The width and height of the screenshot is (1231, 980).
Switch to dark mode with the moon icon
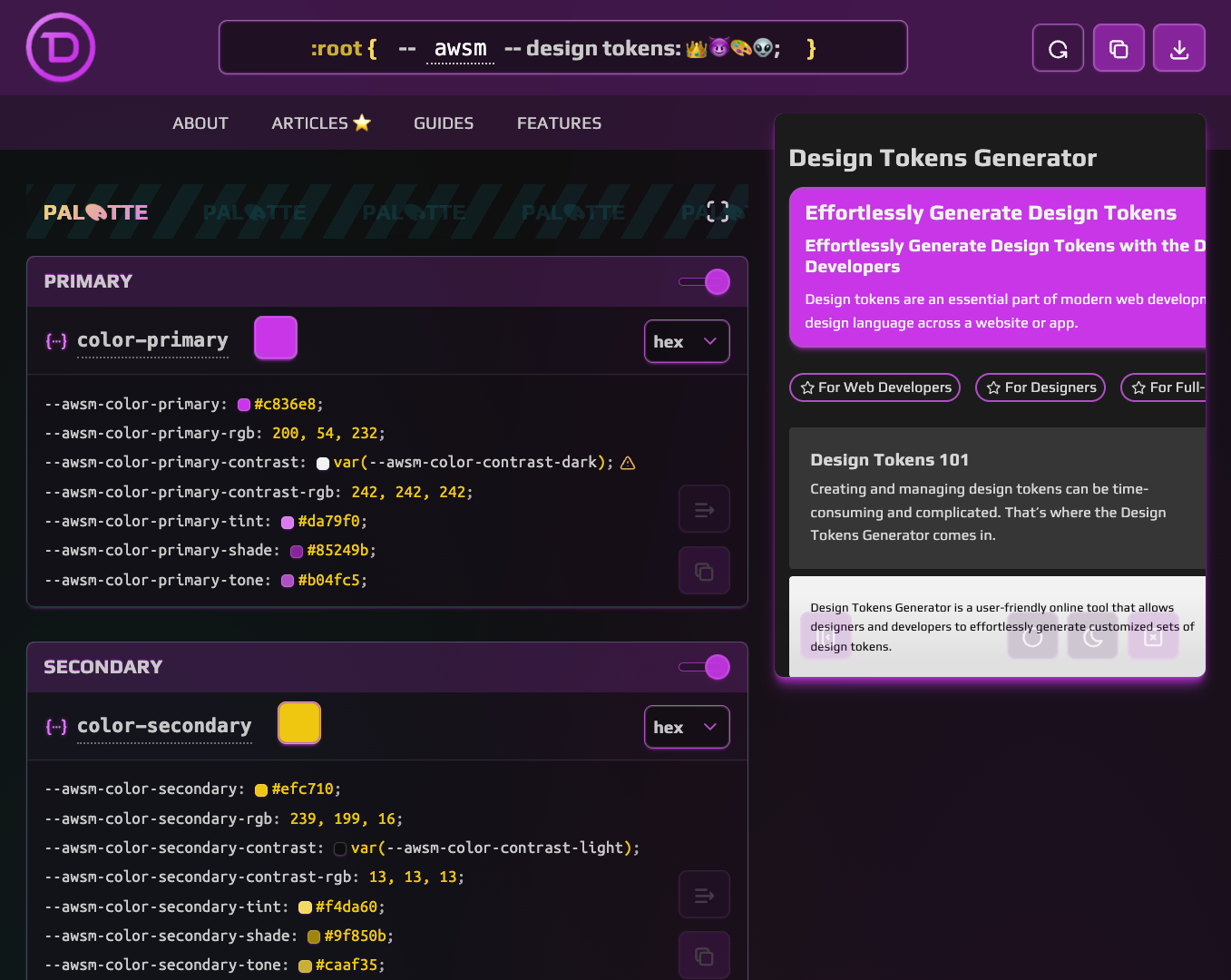(1092, 636)
